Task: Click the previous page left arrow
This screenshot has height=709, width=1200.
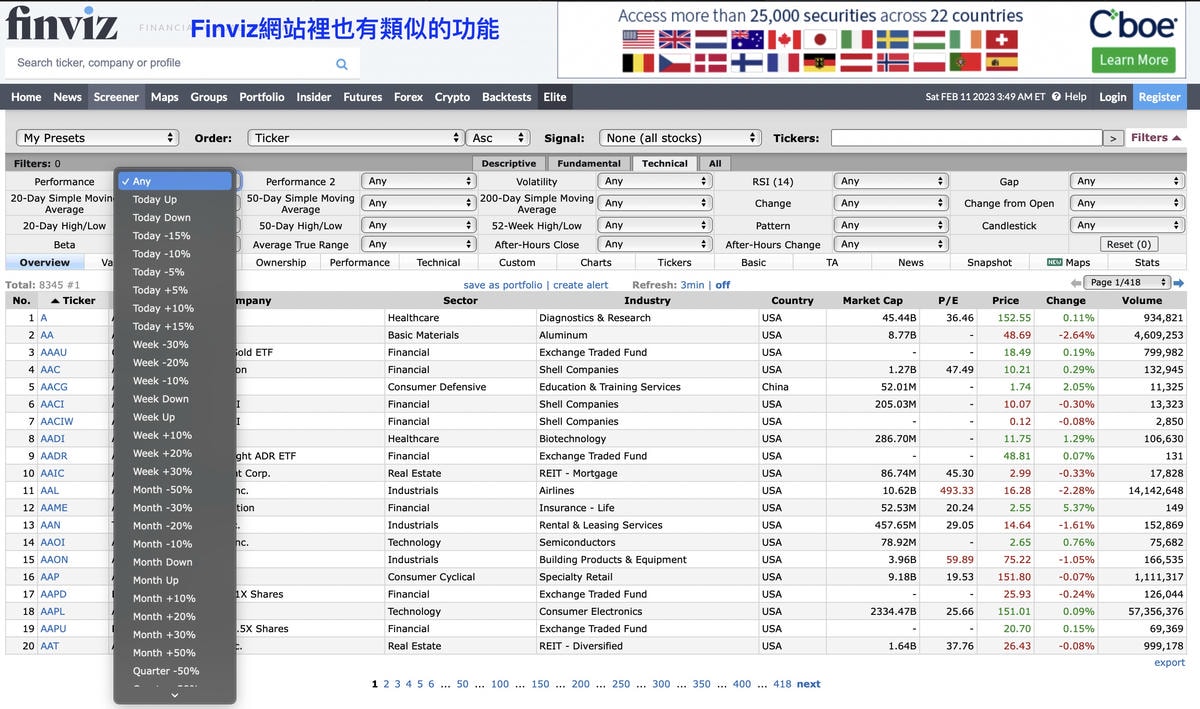Action: (x=1075, y=283)
